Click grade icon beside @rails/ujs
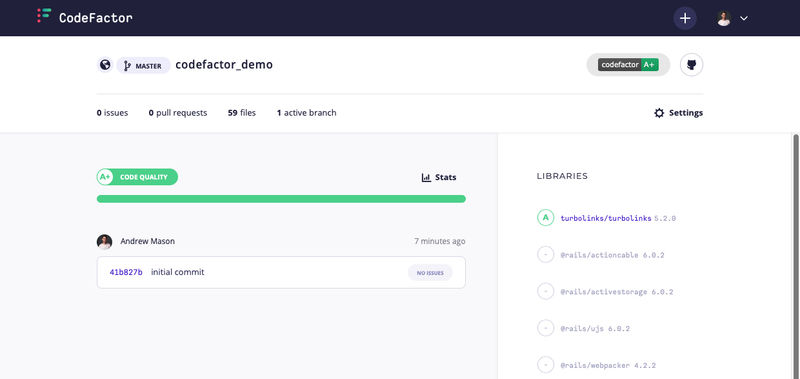 click(x=545, y=328)
